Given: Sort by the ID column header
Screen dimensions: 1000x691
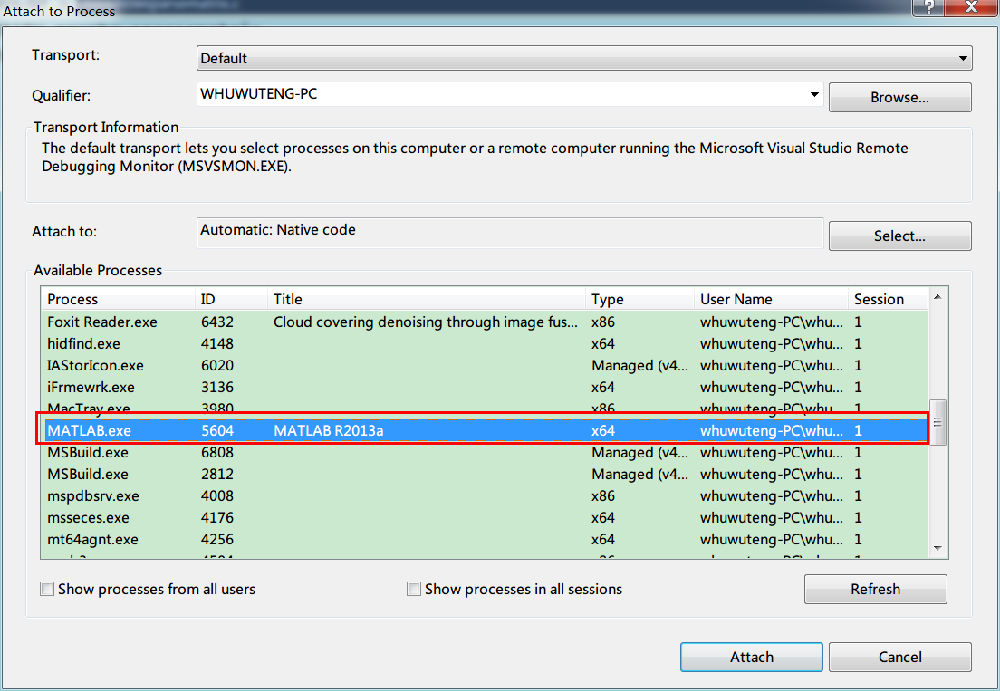Looking at the screenshot, I should coord(231,299).
